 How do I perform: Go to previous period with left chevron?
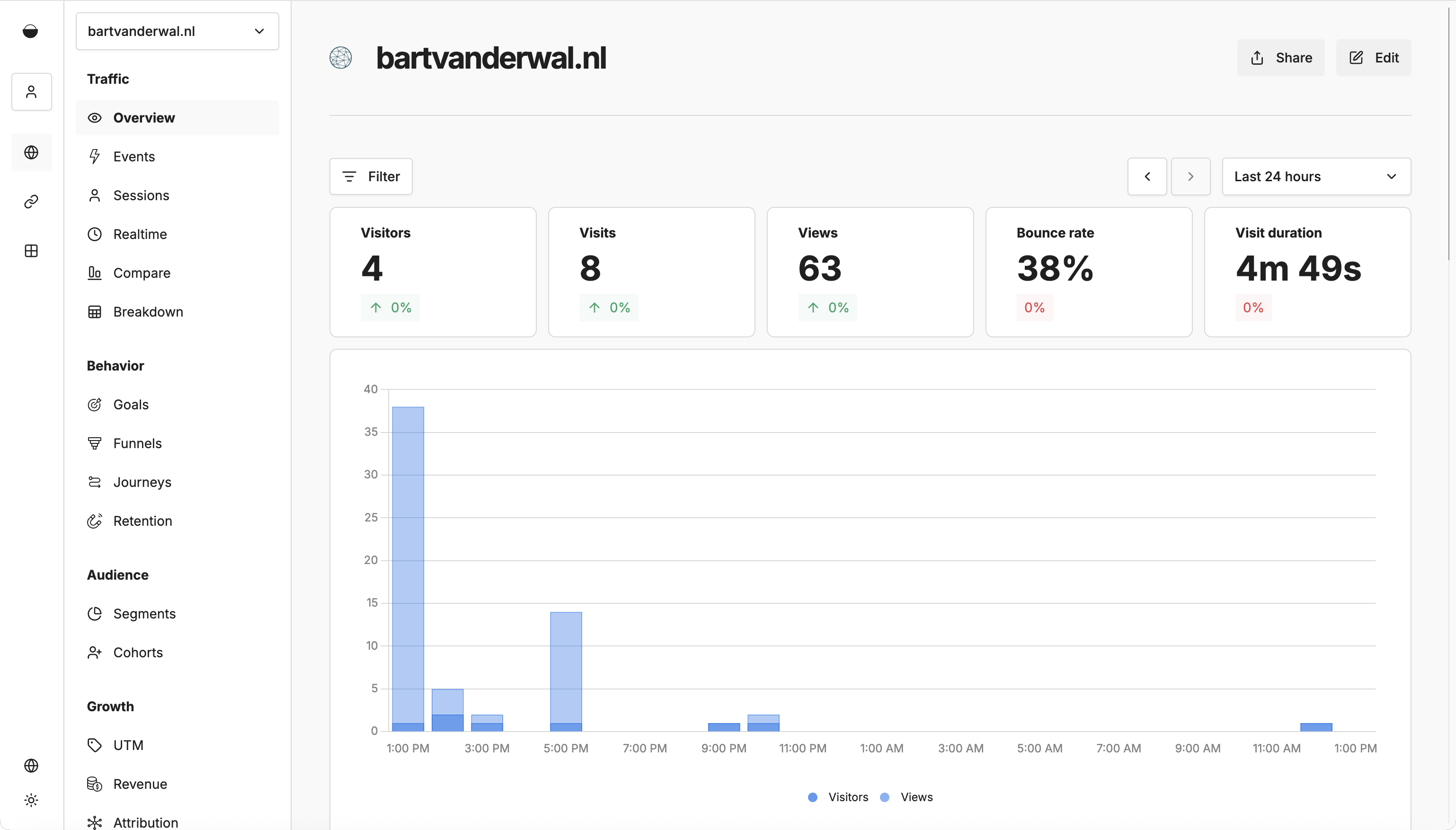[x=1146, y=176]
